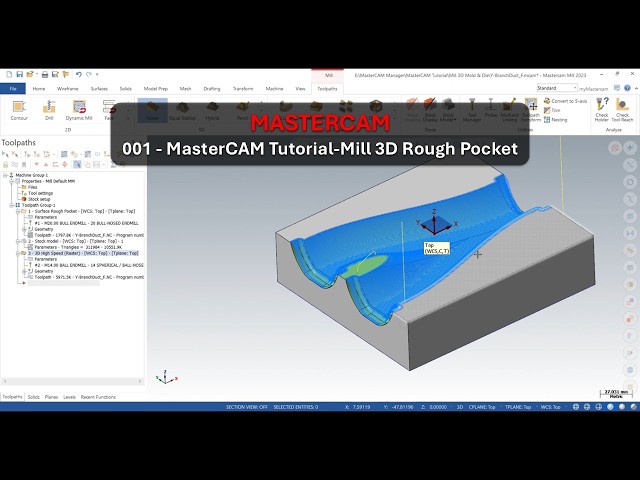The height and width of the screenshot is (480, 640).
Task: Click the Nesting utility
Action: coord(556,120)
